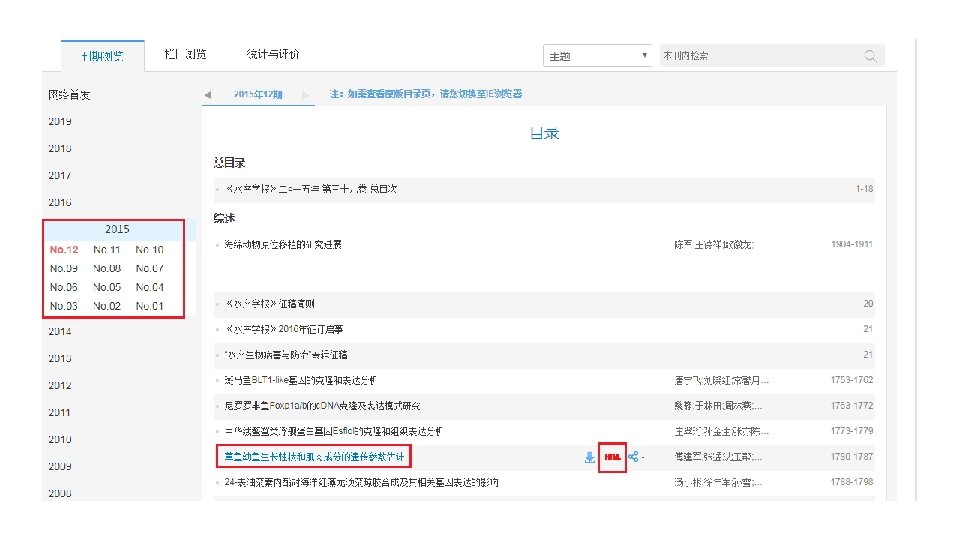Open the Foxp1a/b cDNA cloning article
Viewport: 960px width, 540px height.
click(x=322, y=406)
